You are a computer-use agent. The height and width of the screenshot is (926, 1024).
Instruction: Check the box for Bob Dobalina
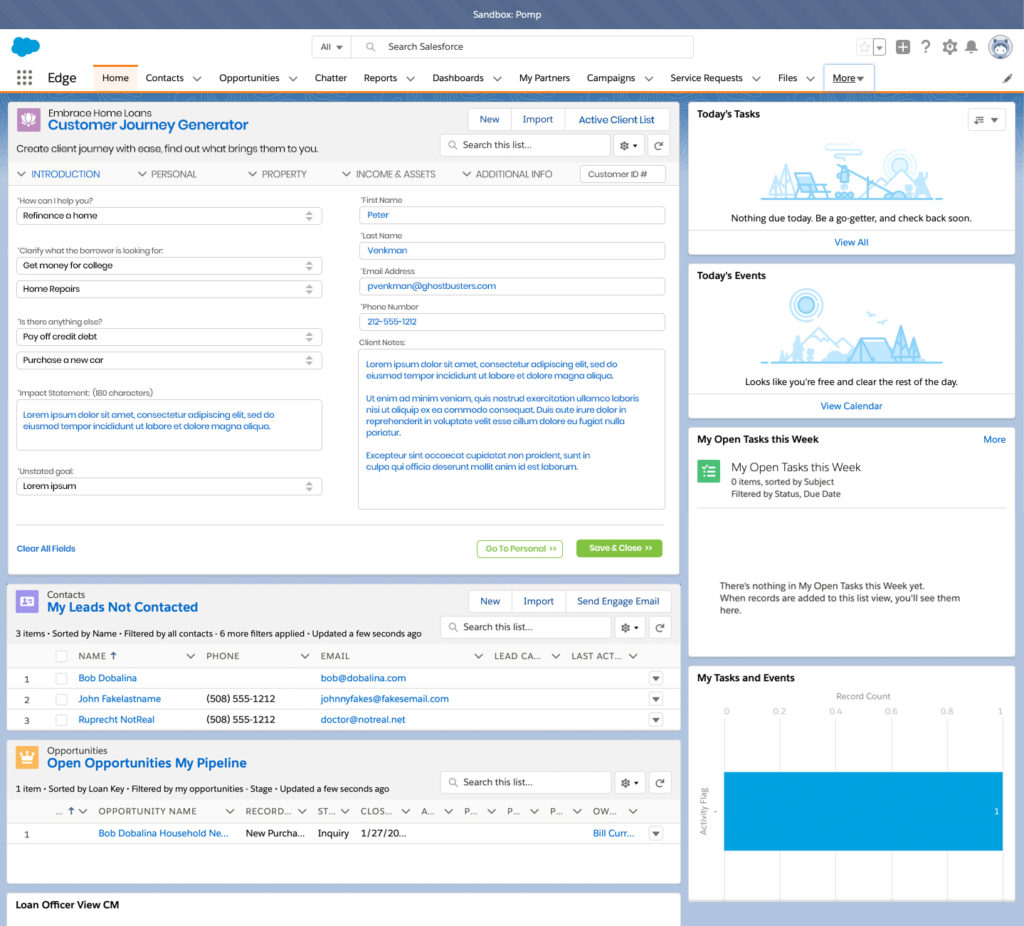(x=61, y=678)
